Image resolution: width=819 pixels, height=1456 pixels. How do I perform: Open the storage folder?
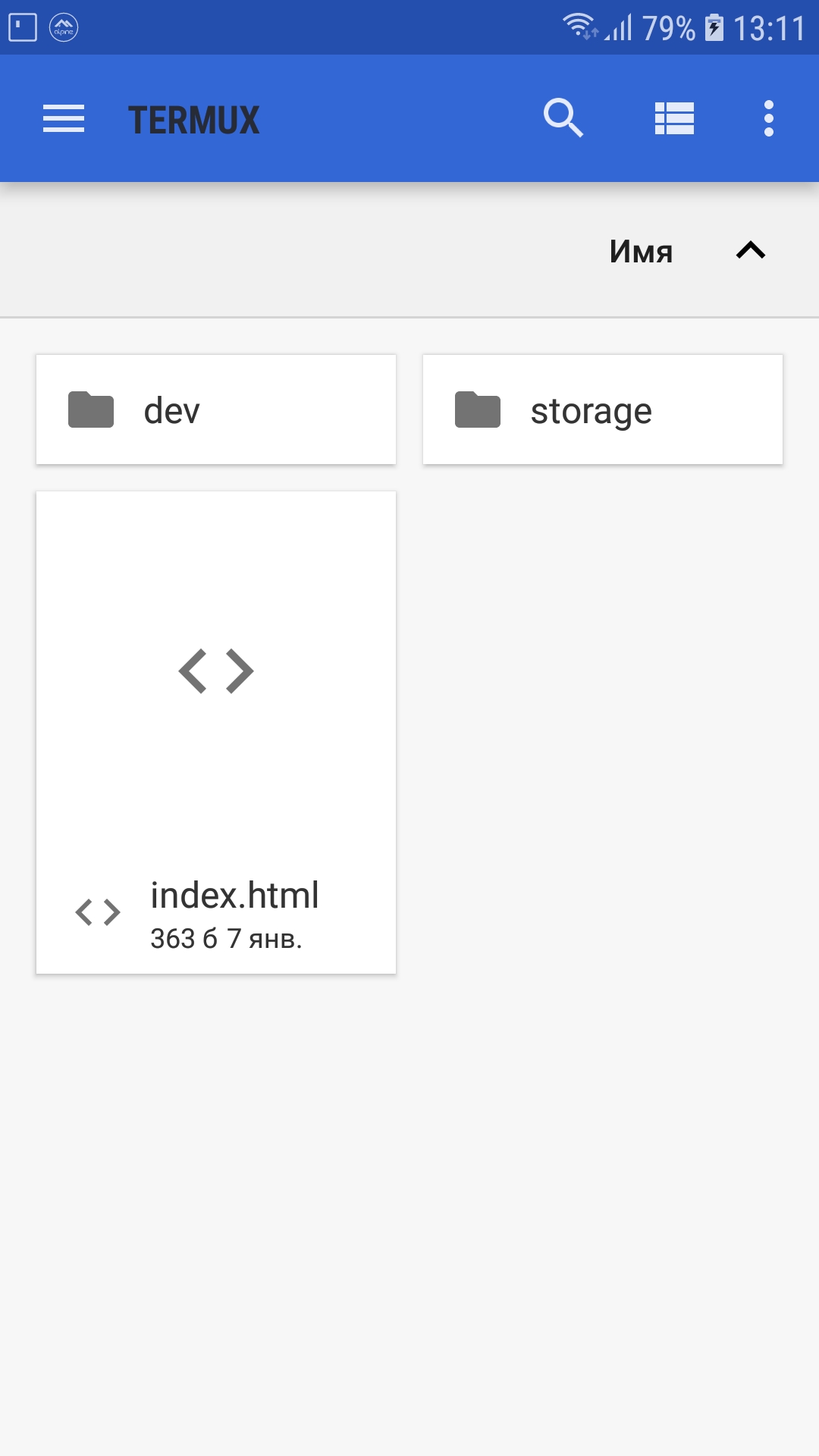click(601, 409)
